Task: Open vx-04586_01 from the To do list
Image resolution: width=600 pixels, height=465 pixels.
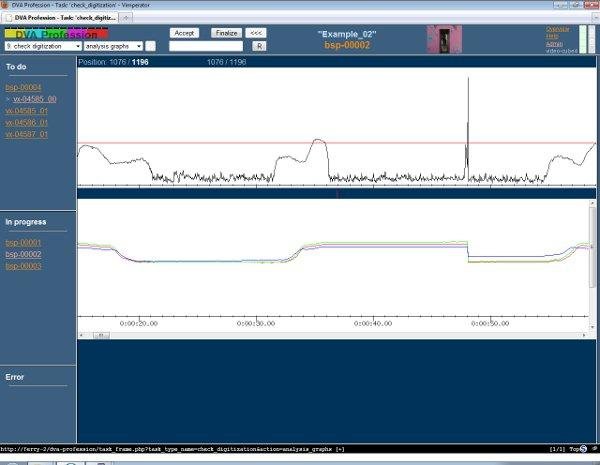Action: tap(26, 122)
